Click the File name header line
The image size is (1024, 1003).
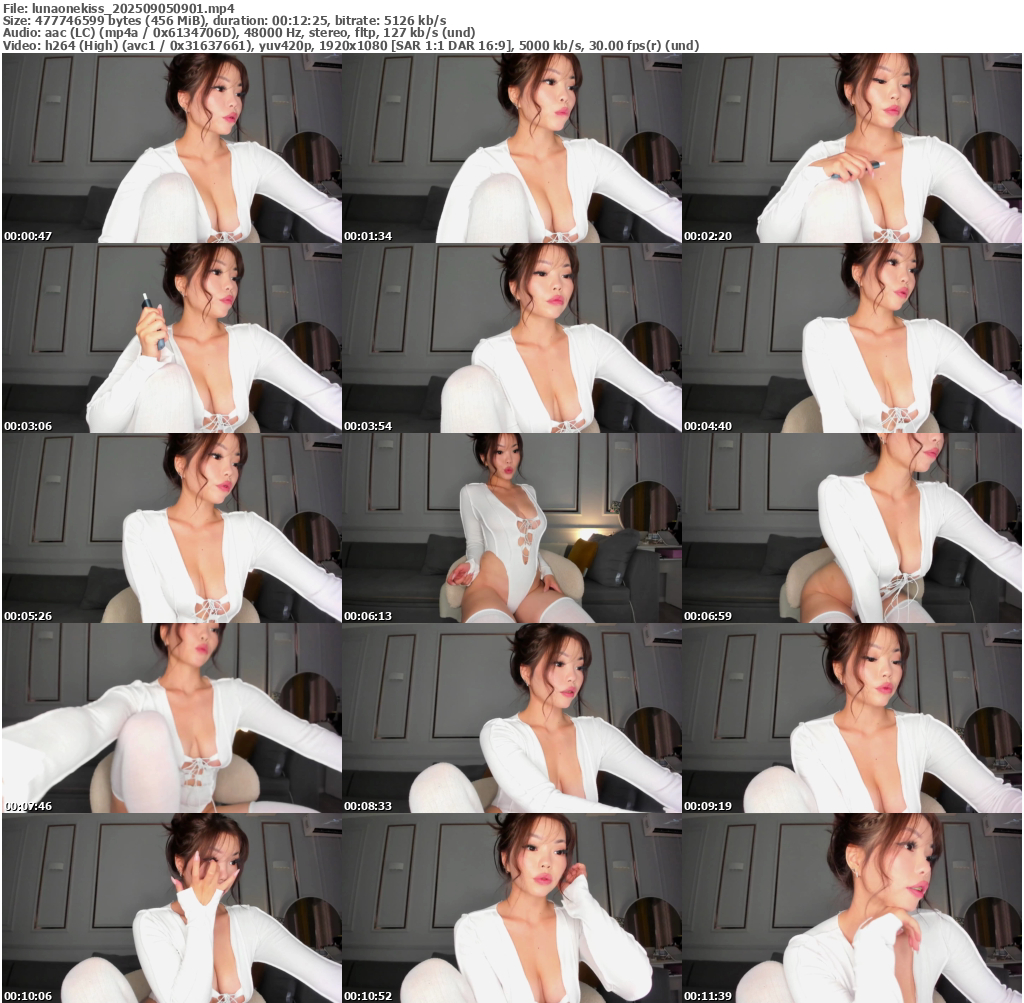(104, 8)
